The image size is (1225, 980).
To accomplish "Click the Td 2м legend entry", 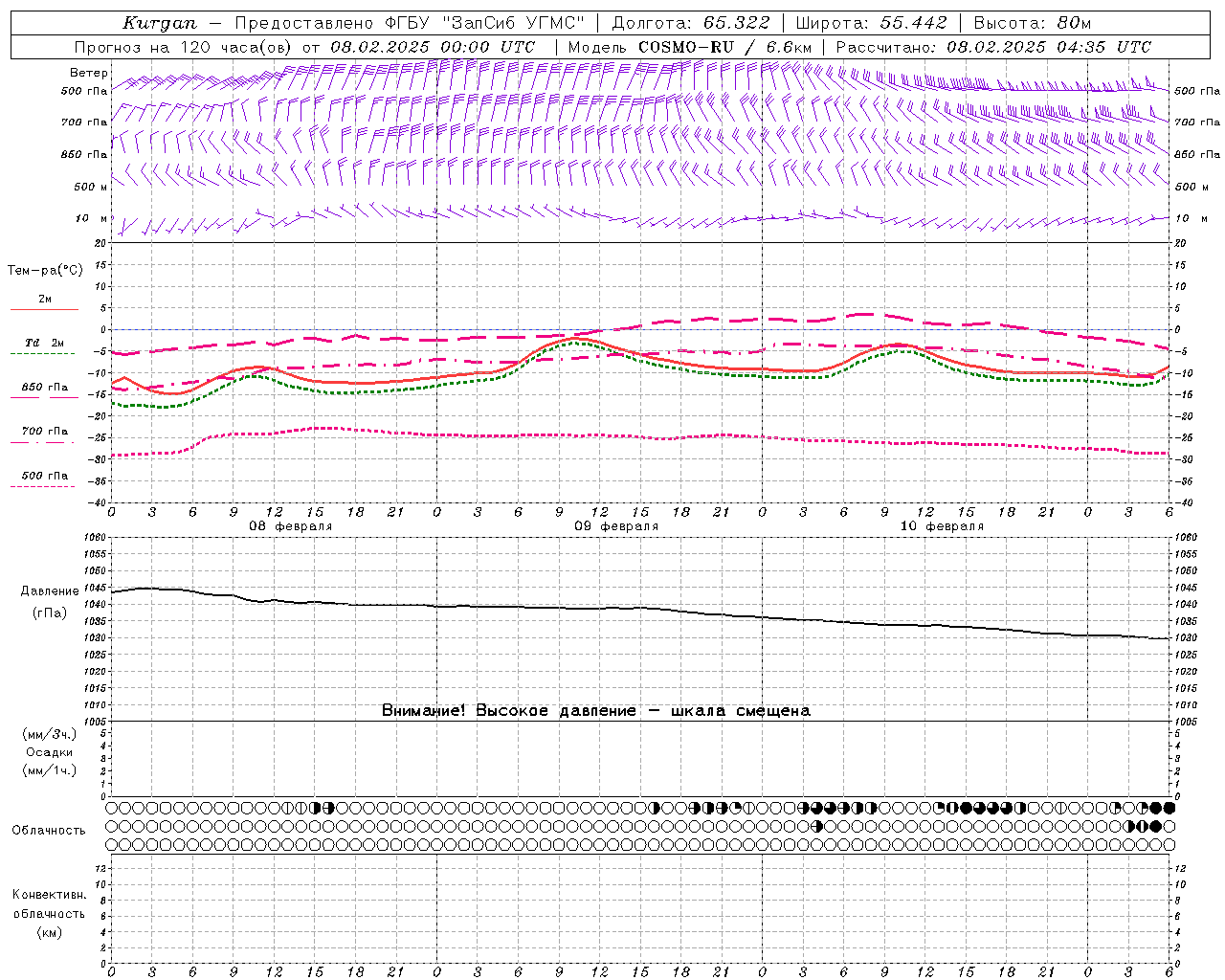I will [x=45, y=346].
